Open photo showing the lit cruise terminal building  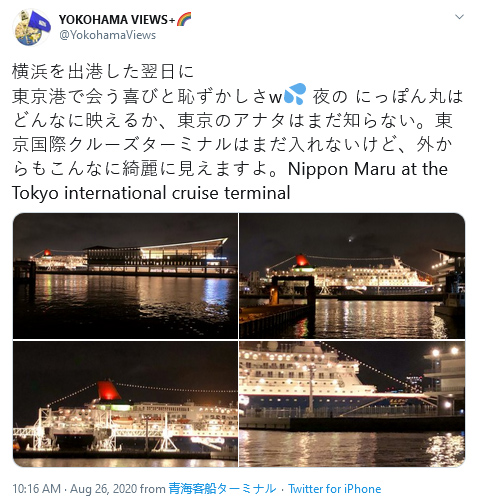point(125,276)
